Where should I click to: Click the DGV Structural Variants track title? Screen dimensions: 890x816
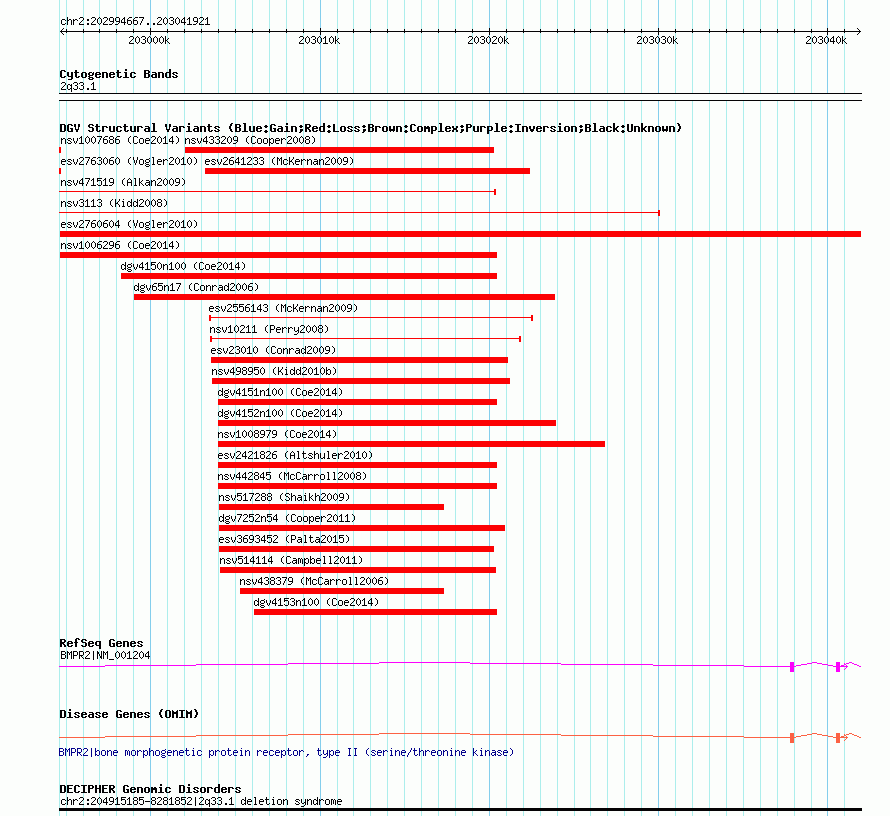371,128
